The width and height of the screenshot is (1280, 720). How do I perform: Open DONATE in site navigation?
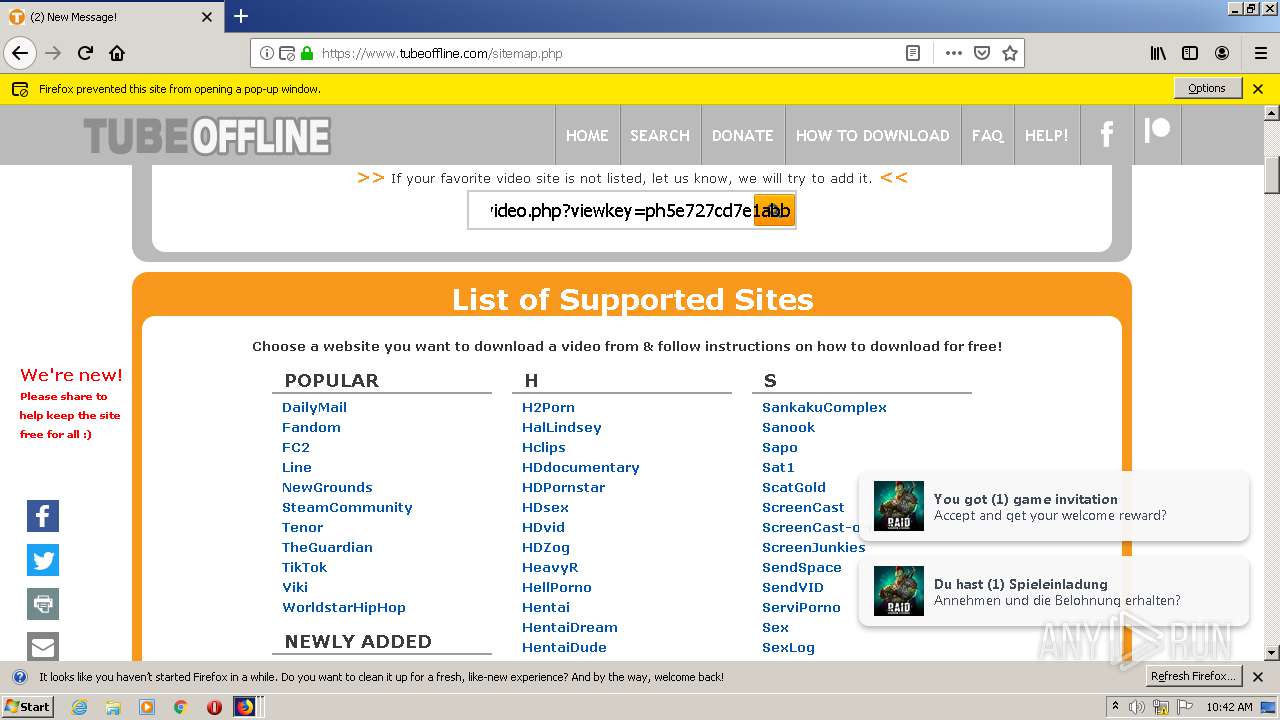[x=742, y=135]
